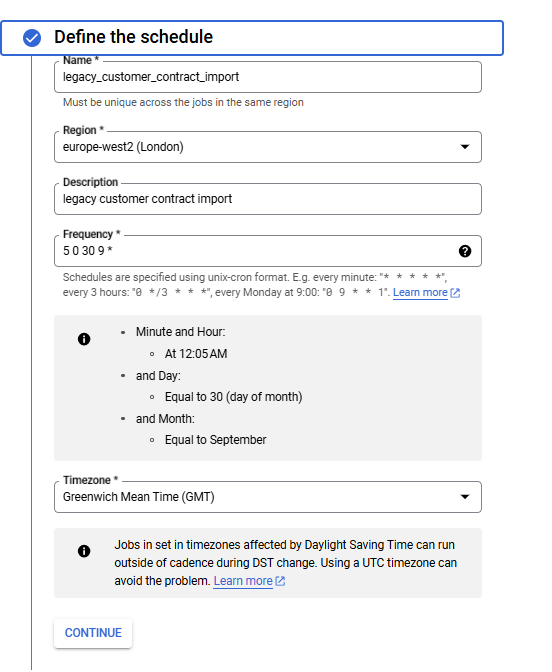
Task: Focus the Name field legacy_customer_contract_import
Action: coord(268,77)
